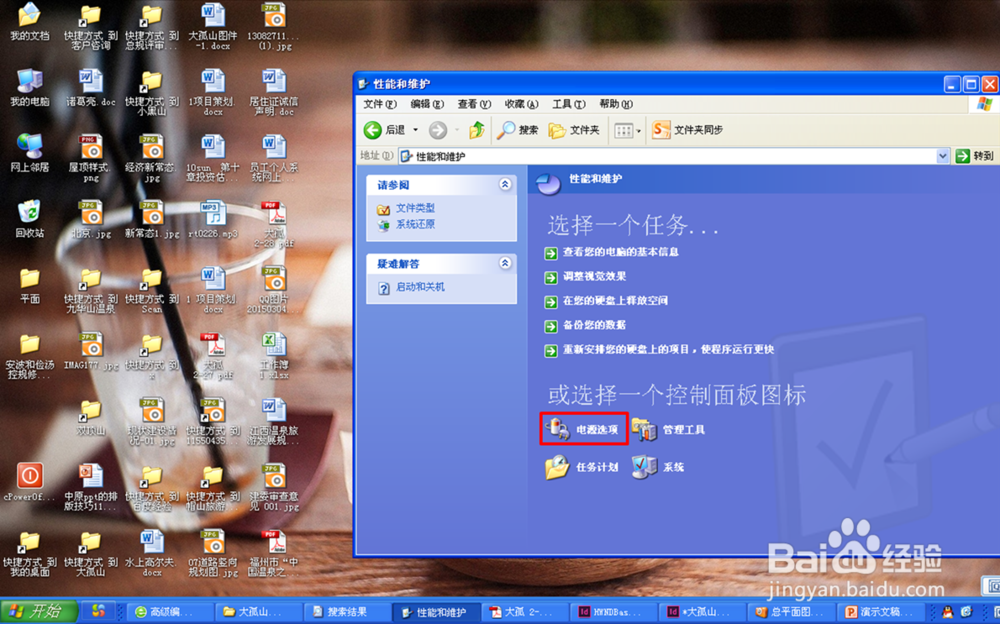
Task: Select 我的文档 desktop icon
Action: 29,22
